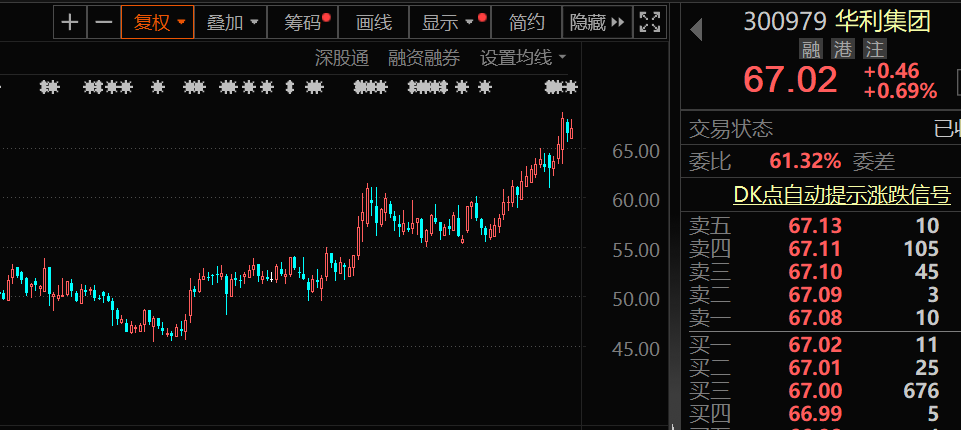Expand the 设置均线 moving average menu

coord(522,58)
